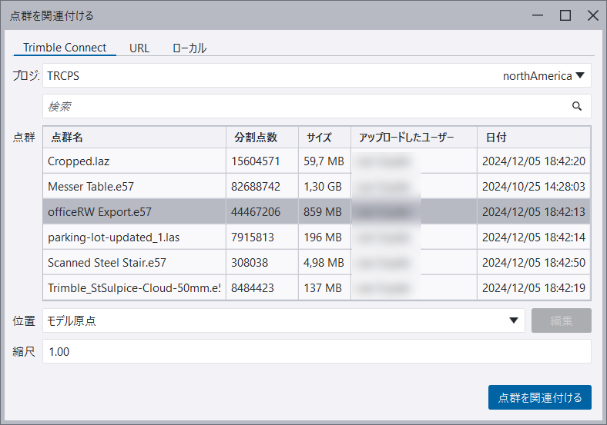Maximize the dialog window
This screenshot has height=425, width=607.
pos(565,15)
